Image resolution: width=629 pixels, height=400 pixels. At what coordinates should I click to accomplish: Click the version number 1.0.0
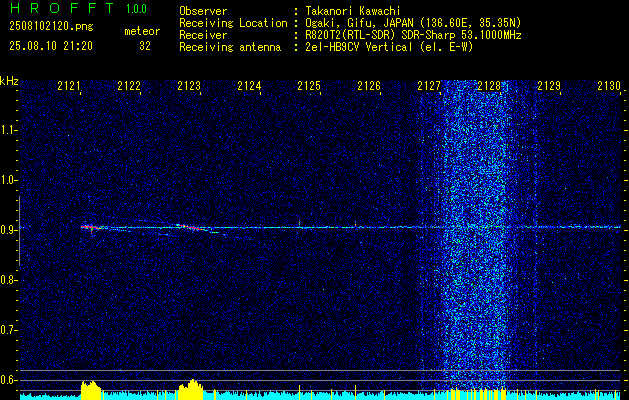136,8
